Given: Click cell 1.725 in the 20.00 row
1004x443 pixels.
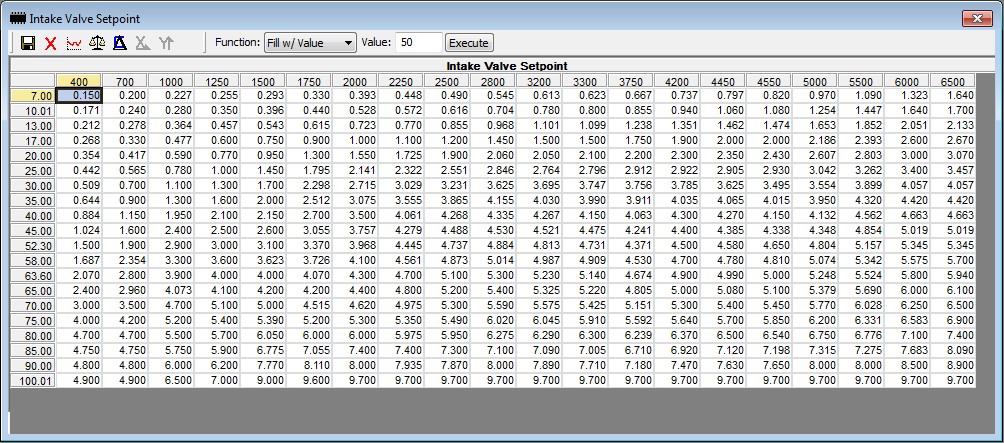Looking at the screenshot, I should [x=401, y=156].
